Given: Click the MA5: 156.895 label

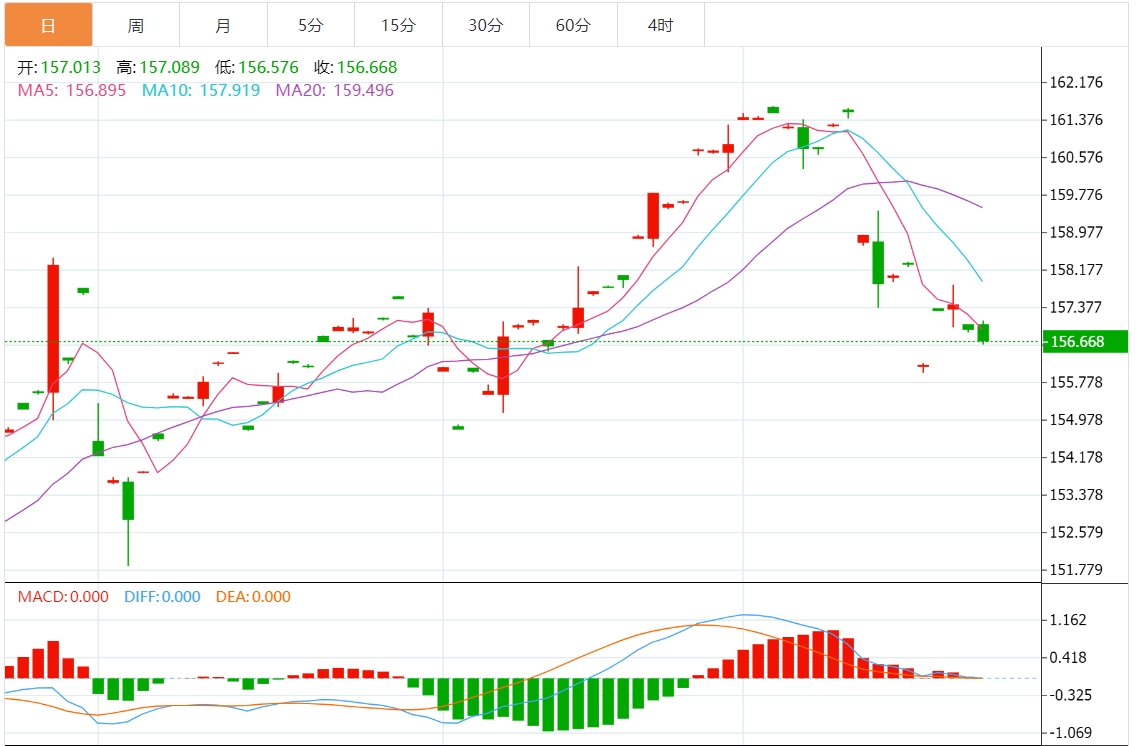Looking at the screenshot, I should click(x=71, y=91).
